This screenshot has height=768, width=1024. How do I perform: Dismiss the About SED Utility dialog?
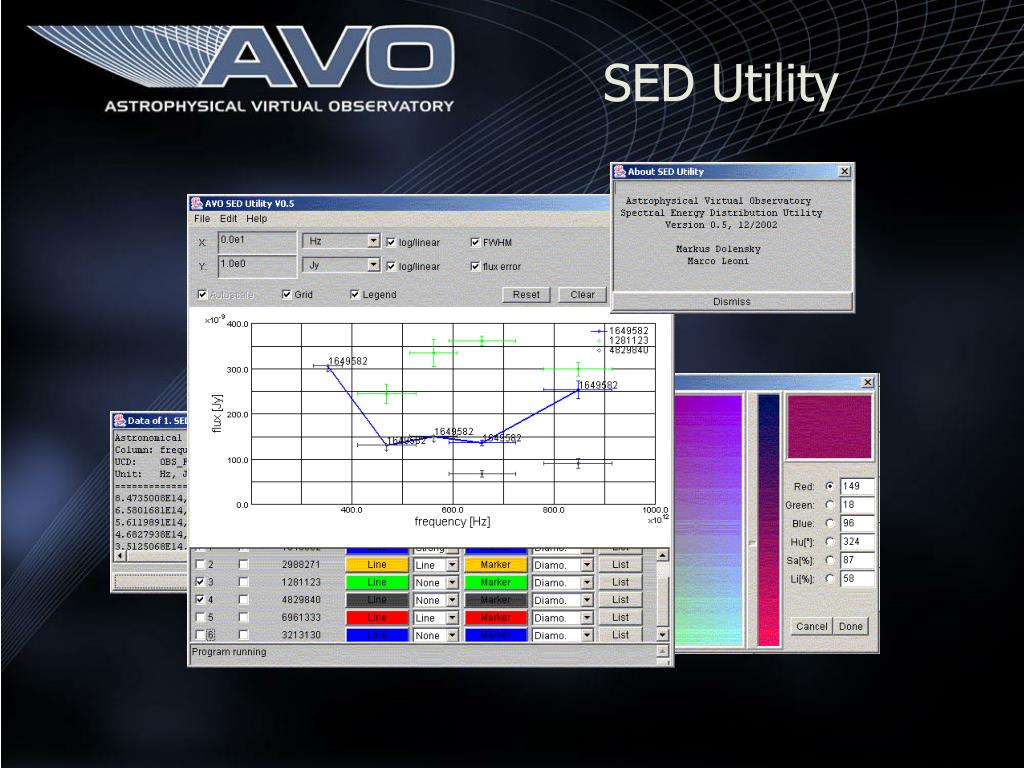[732, 302]
